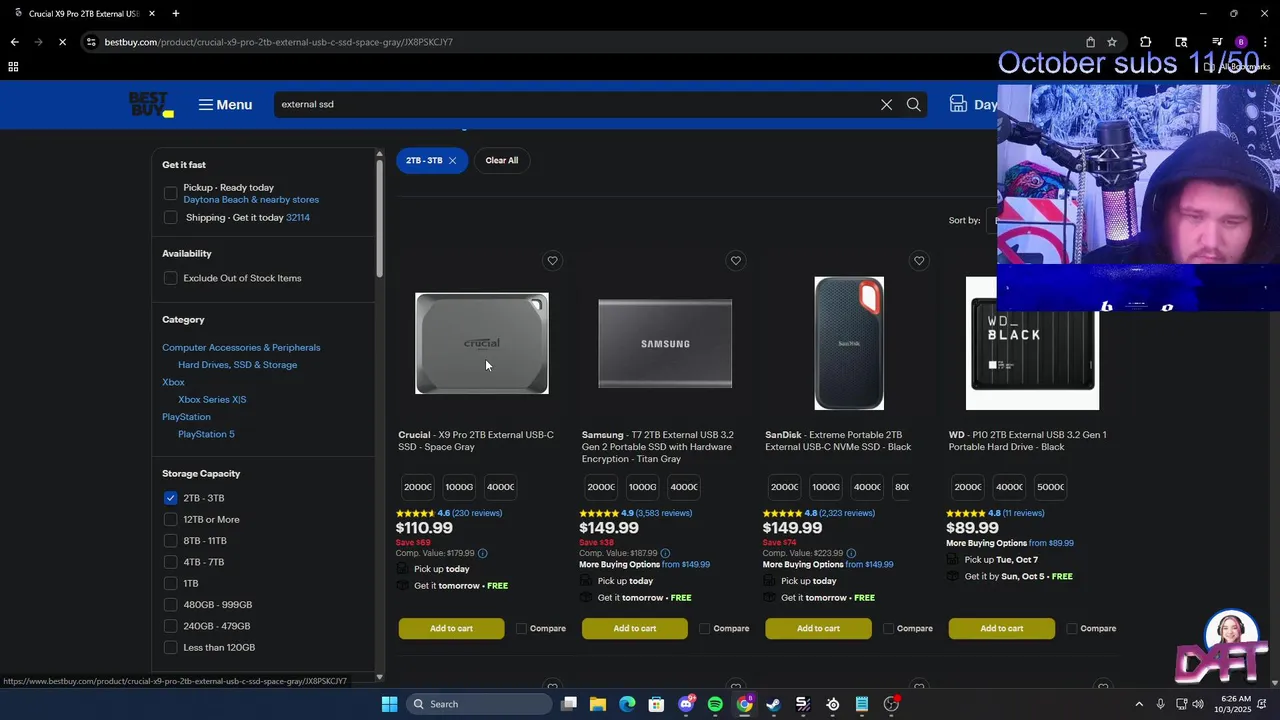The image size is (1280, 720).
Task: Select 5000GB option for WD P10
Action: (1051, 487)
